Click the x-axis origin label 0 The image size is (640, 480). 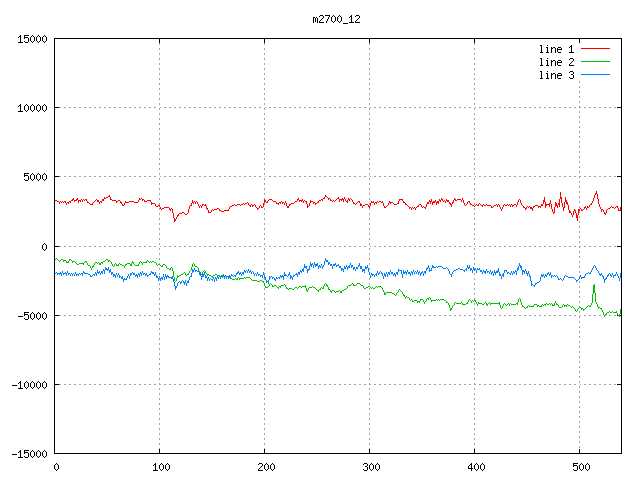coord(56,467)
